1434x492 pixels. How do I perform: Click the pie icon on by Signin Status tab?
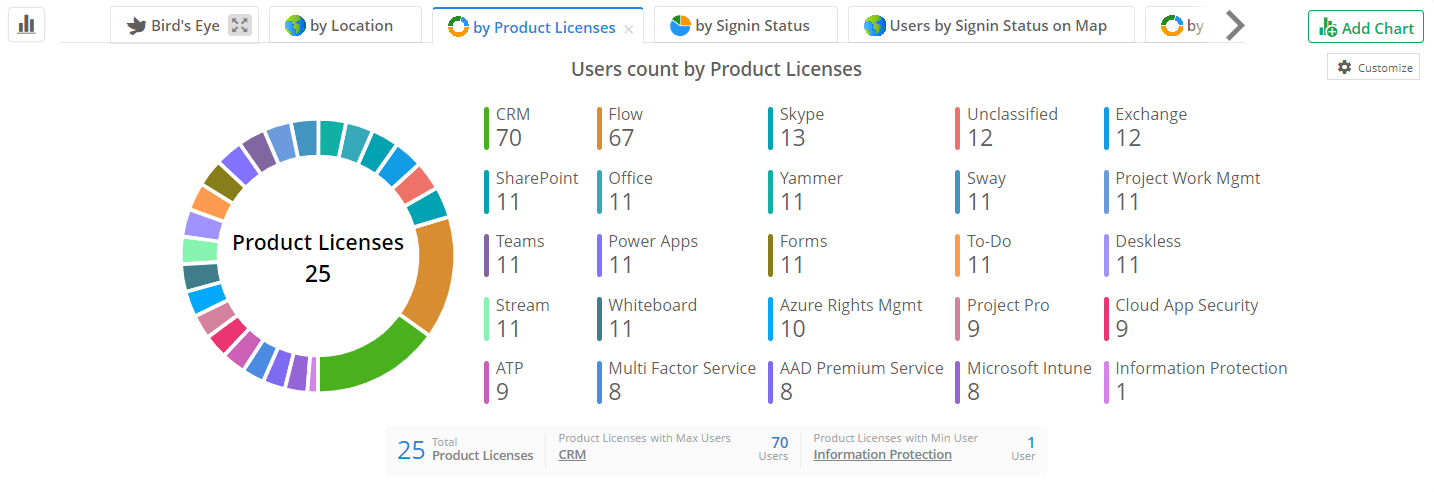681,26
